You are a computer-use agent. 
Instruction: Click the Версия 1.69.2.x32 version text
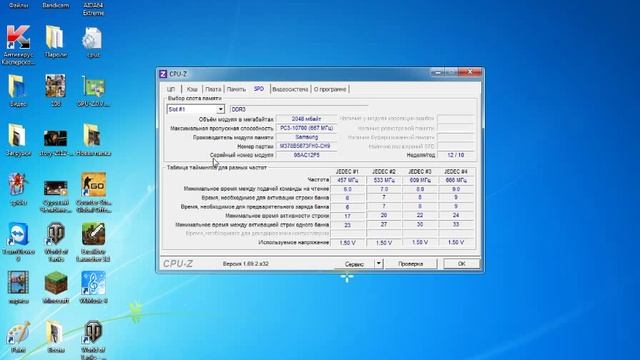click(246, 264)
